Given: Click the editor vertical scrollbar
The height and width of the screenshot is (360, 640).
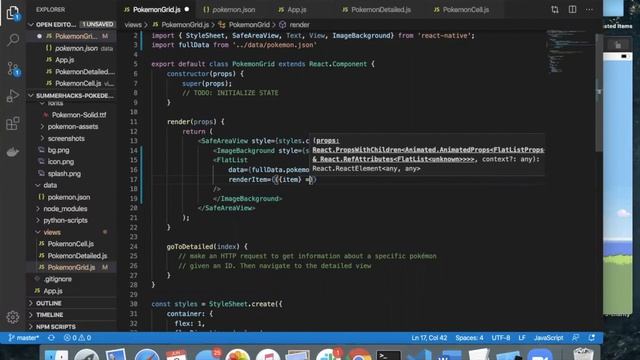Looking at the screenshot, I should [x=599, y=92].
